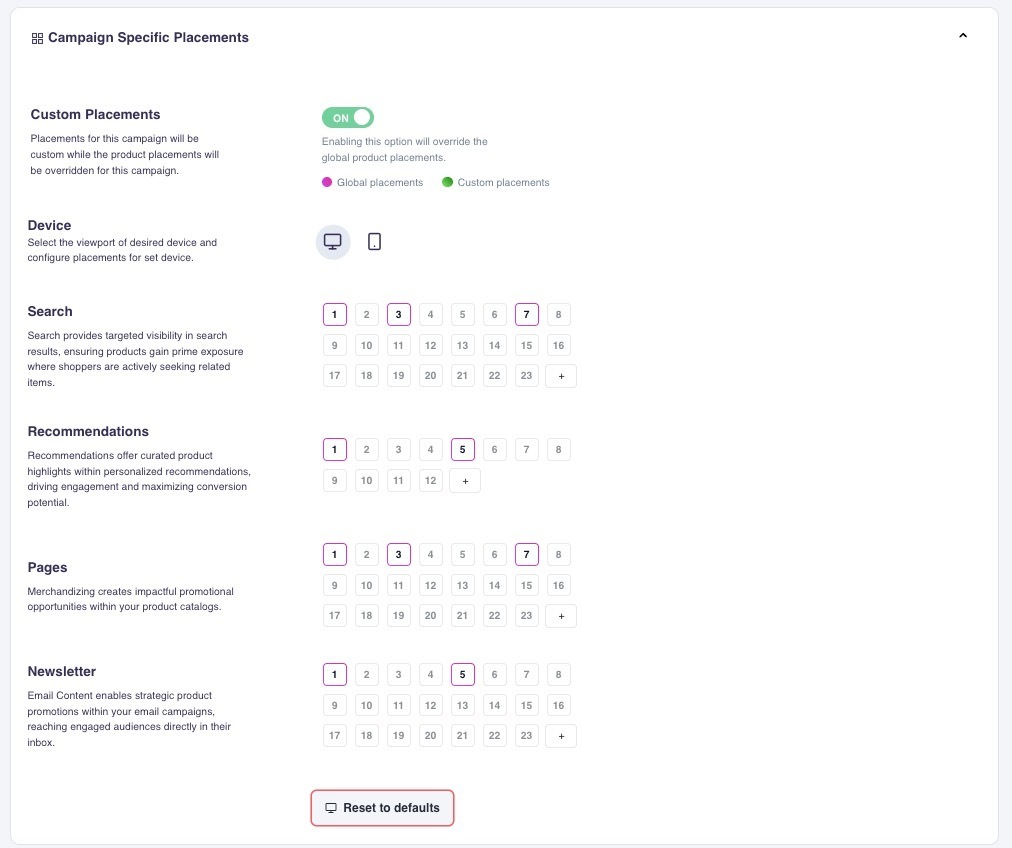Screen dimensions: 1012x848
Task: Add more Recommendations placement slots
Action: click(x=465, y=481)
